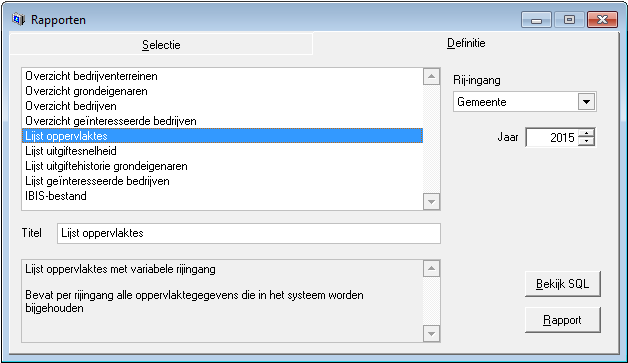Click report list scroll down arrow
This screenshot has height=363, width=628.
431,202
